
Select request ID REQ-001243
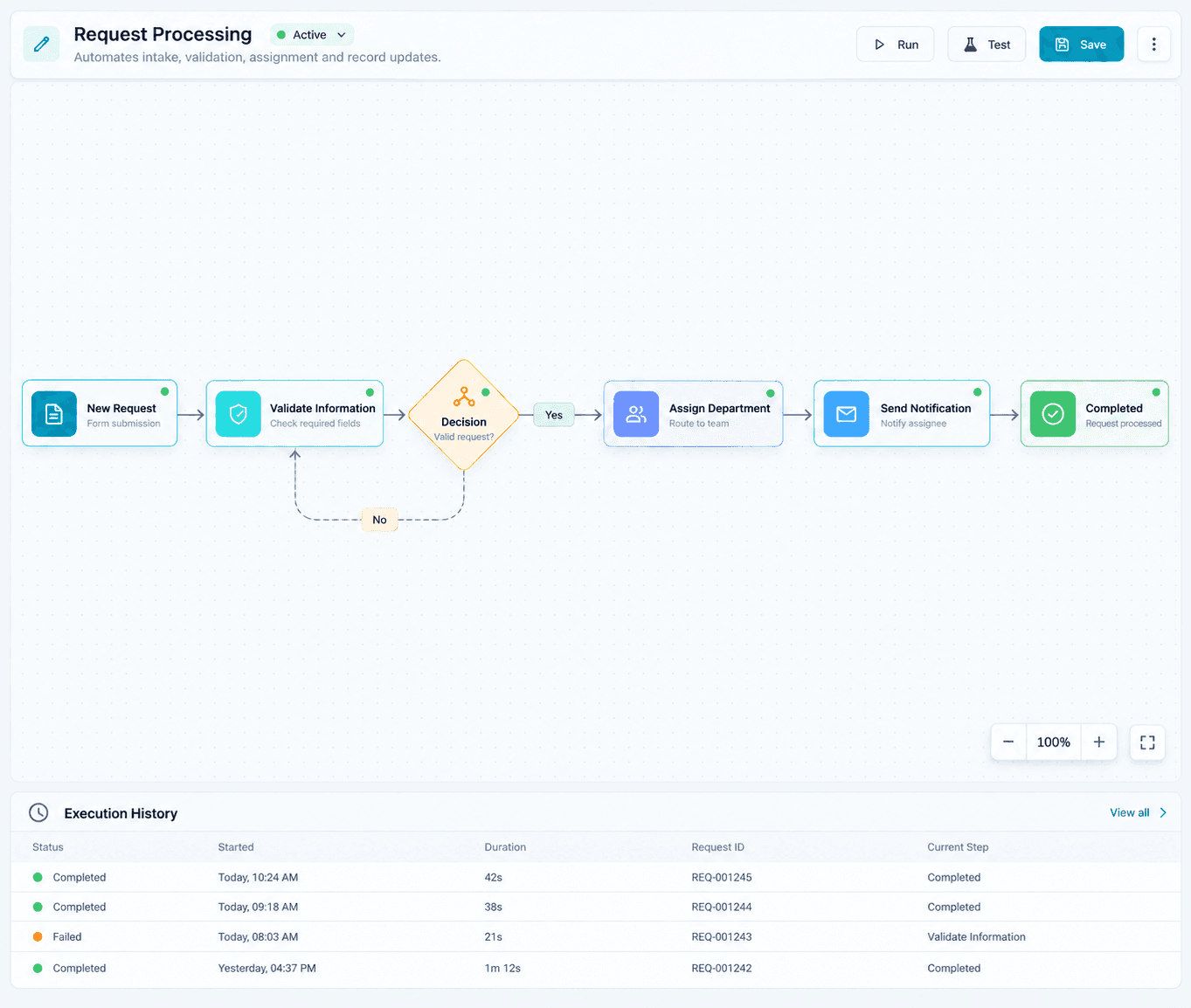pos(722,936)
